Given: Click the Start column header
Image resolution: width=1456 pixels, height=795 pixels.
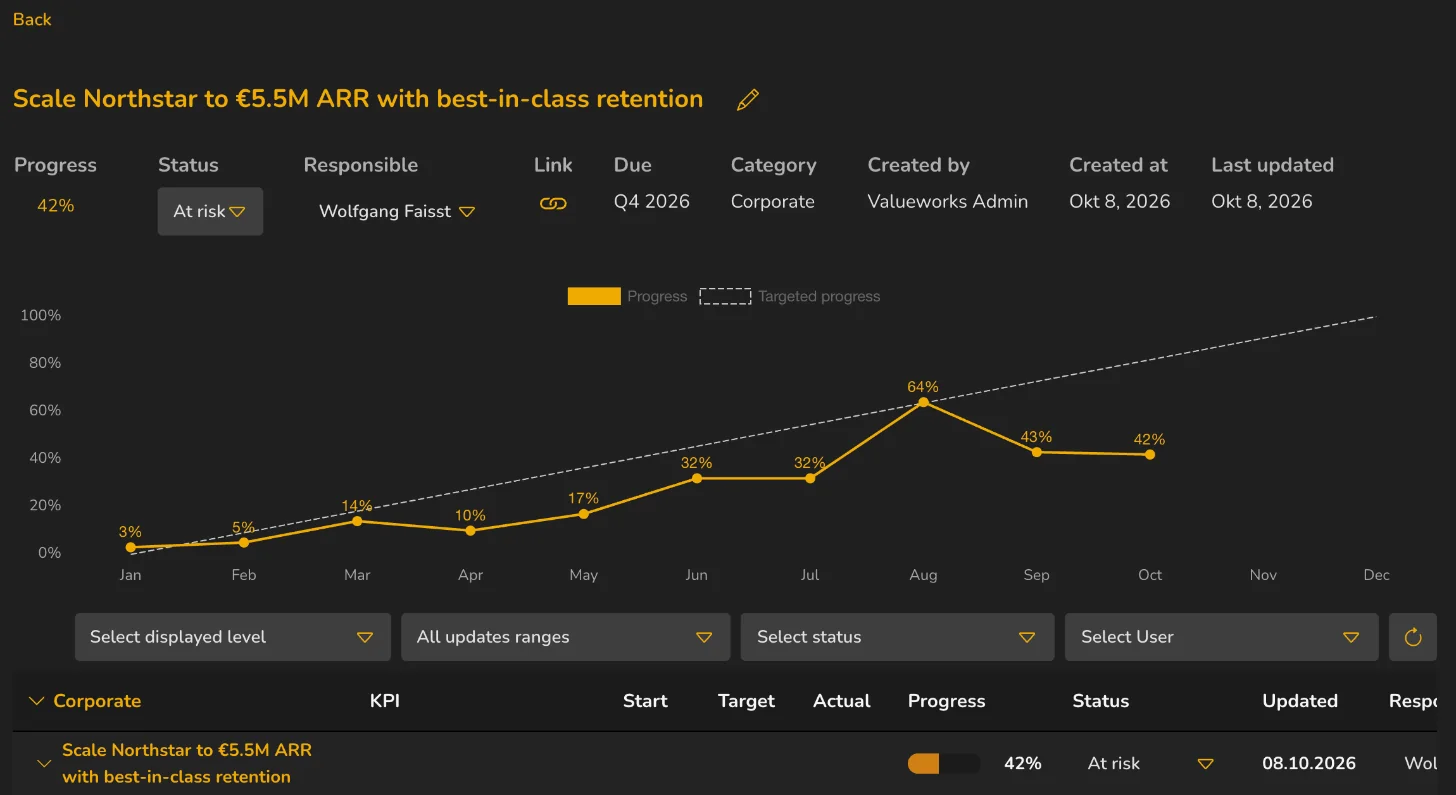Looking at the screenshot, I should [x=645, y=701].
